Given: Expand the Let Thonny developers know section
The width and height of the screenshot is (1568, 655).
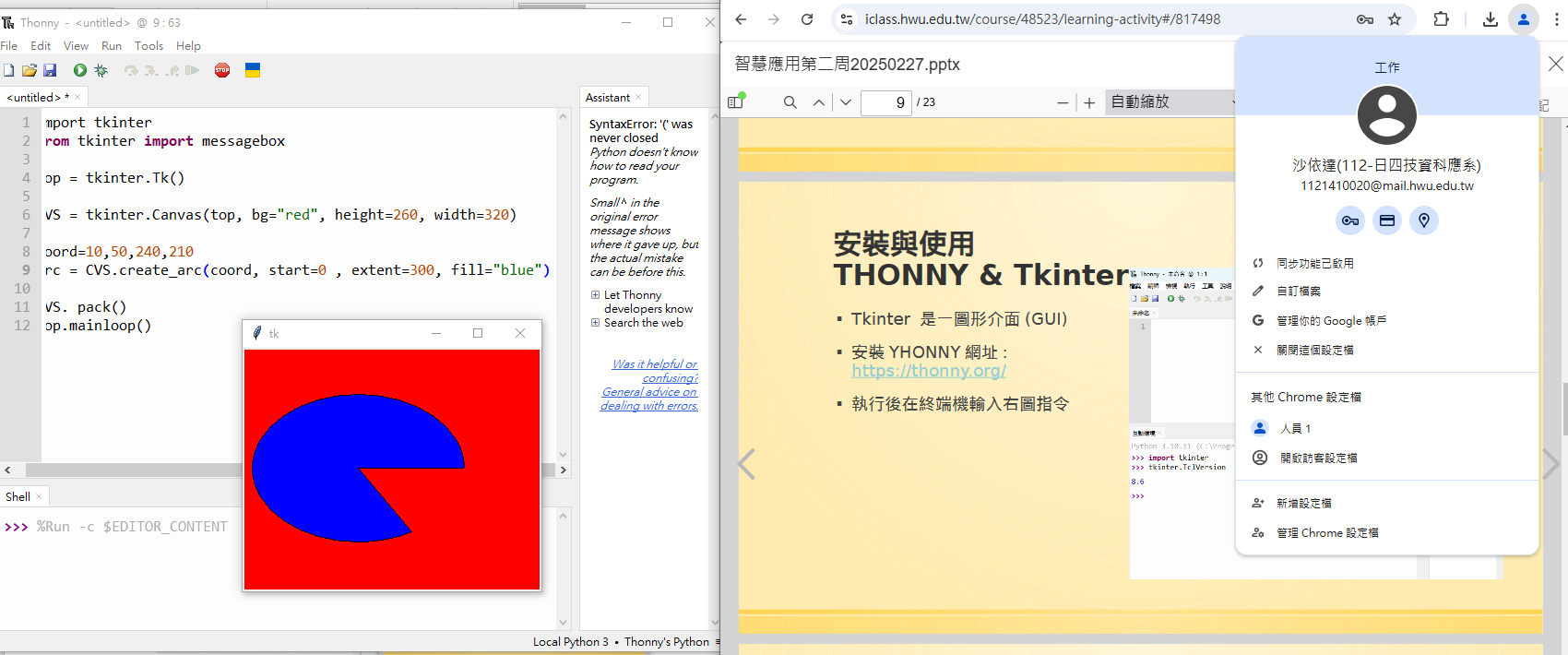Looking at the screenshot, I should pos(596,295).
